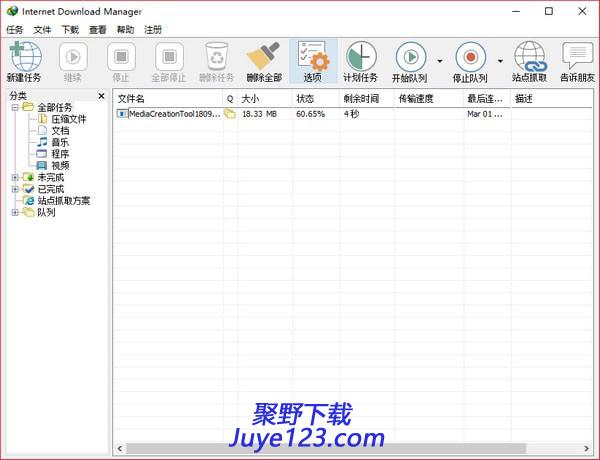Open the arrow dropdown next to 停止队列
The height and width of the screenshot is (460, 600).
(500, 61)
